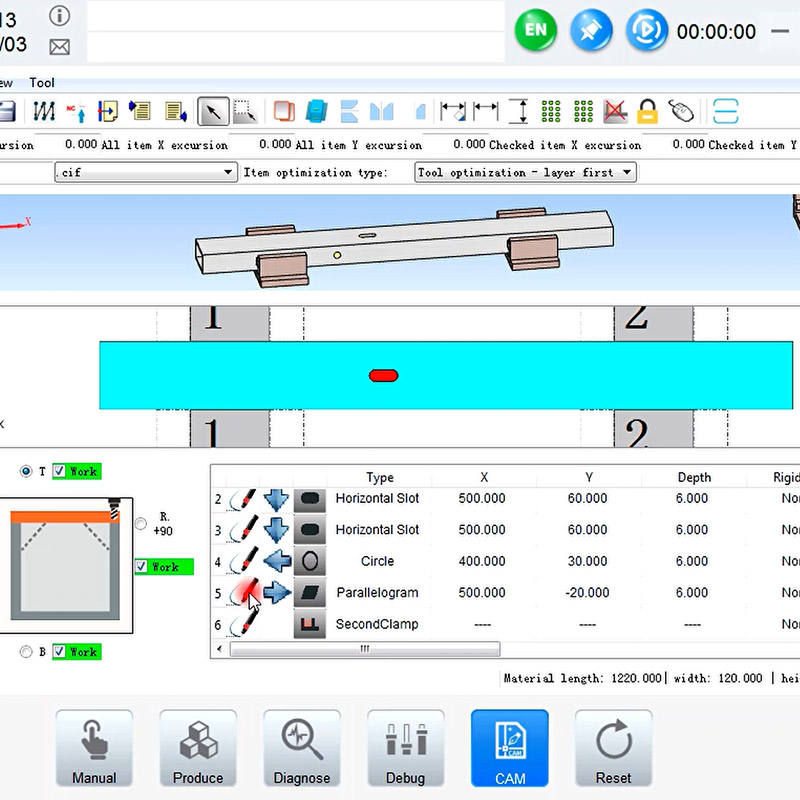Click the Debug button

point(406,749)
